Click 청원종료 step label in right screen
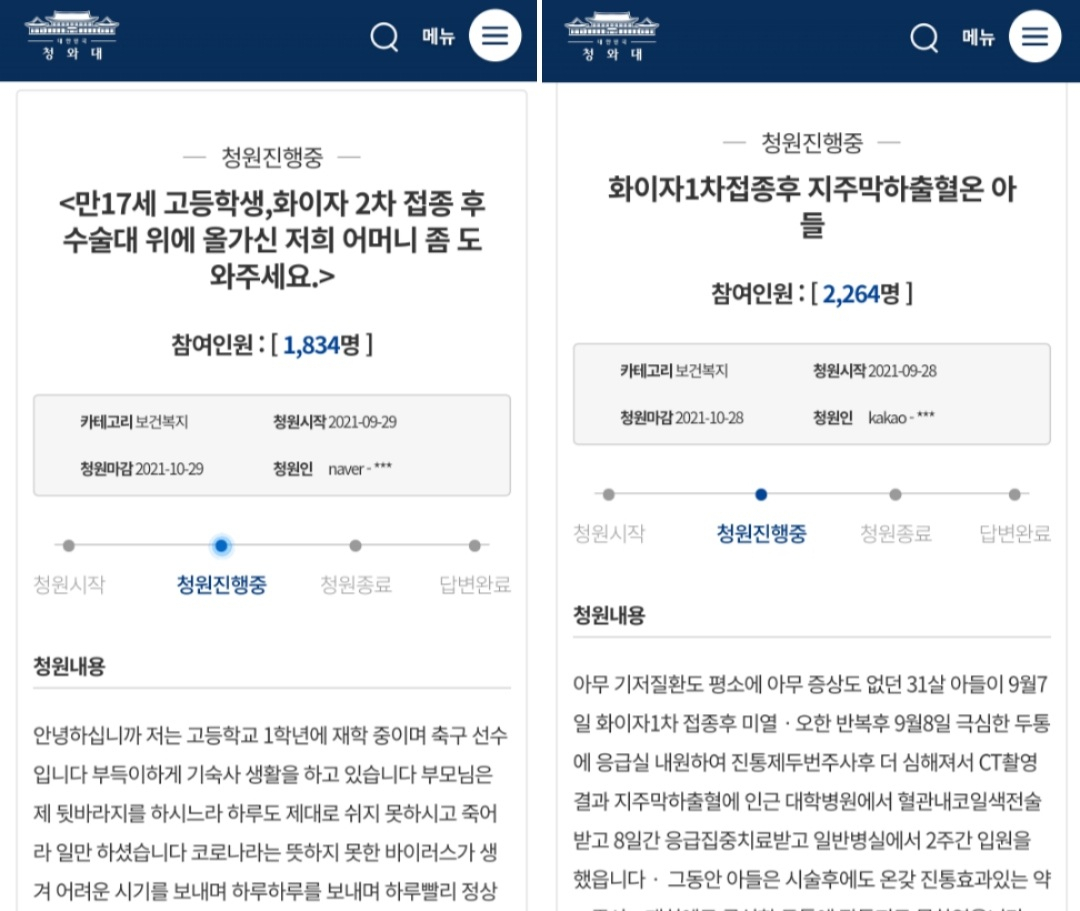 pyautogui.click(x=895, y=533)
